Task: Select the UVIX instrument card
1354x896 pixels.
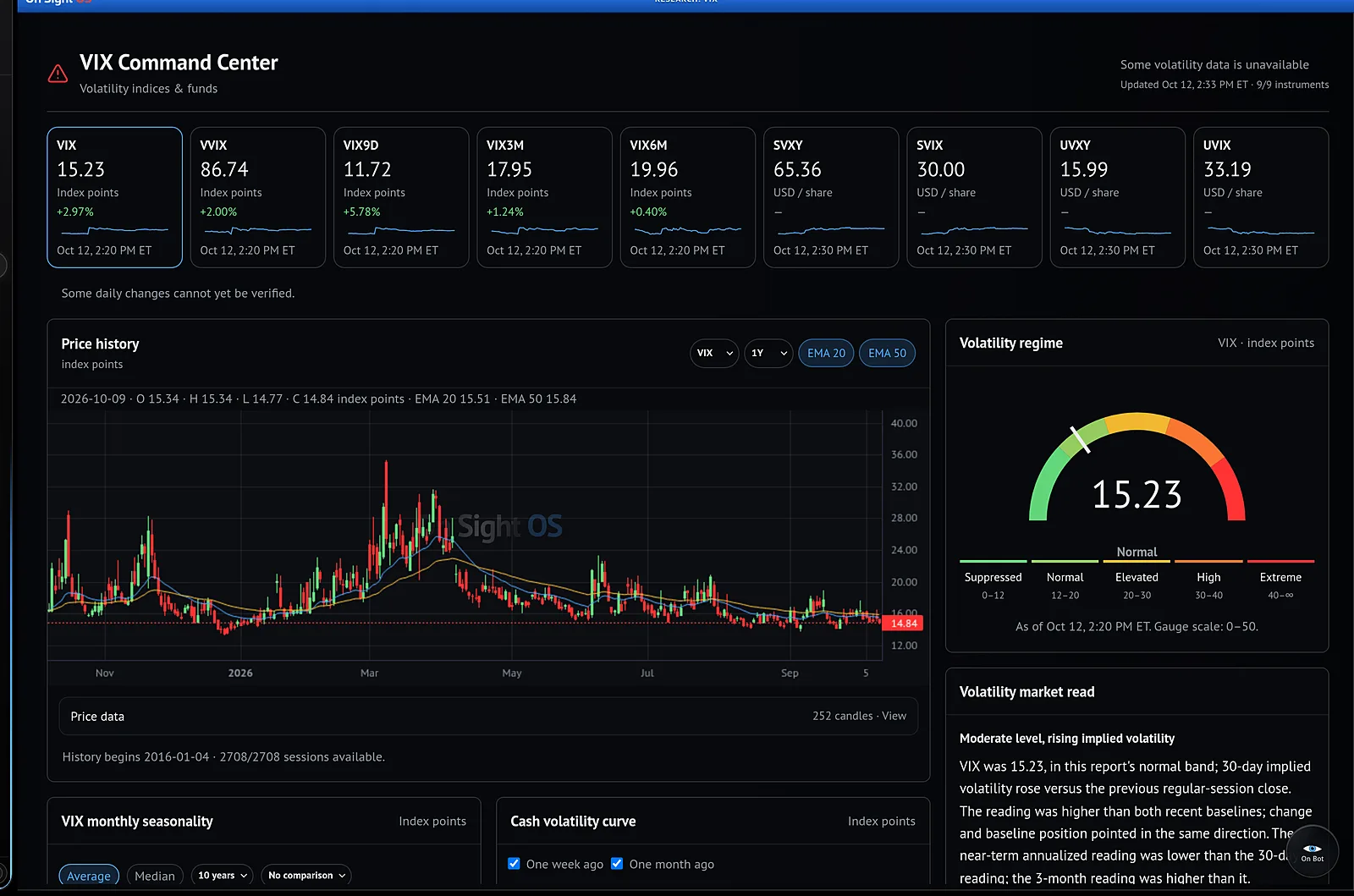Action: (x=1261, y=197)
